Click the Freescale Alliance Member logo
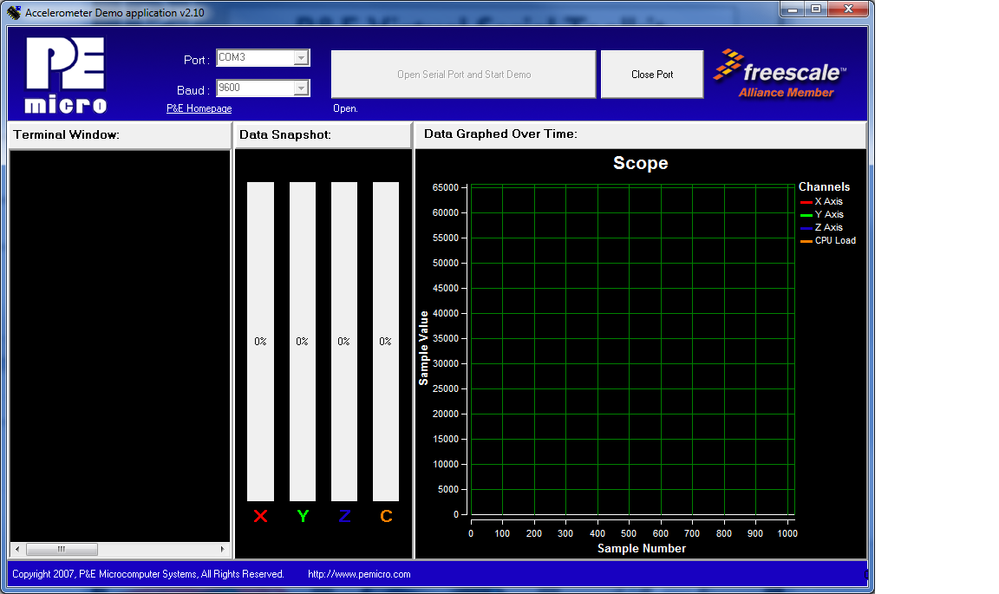 point(780,74)
